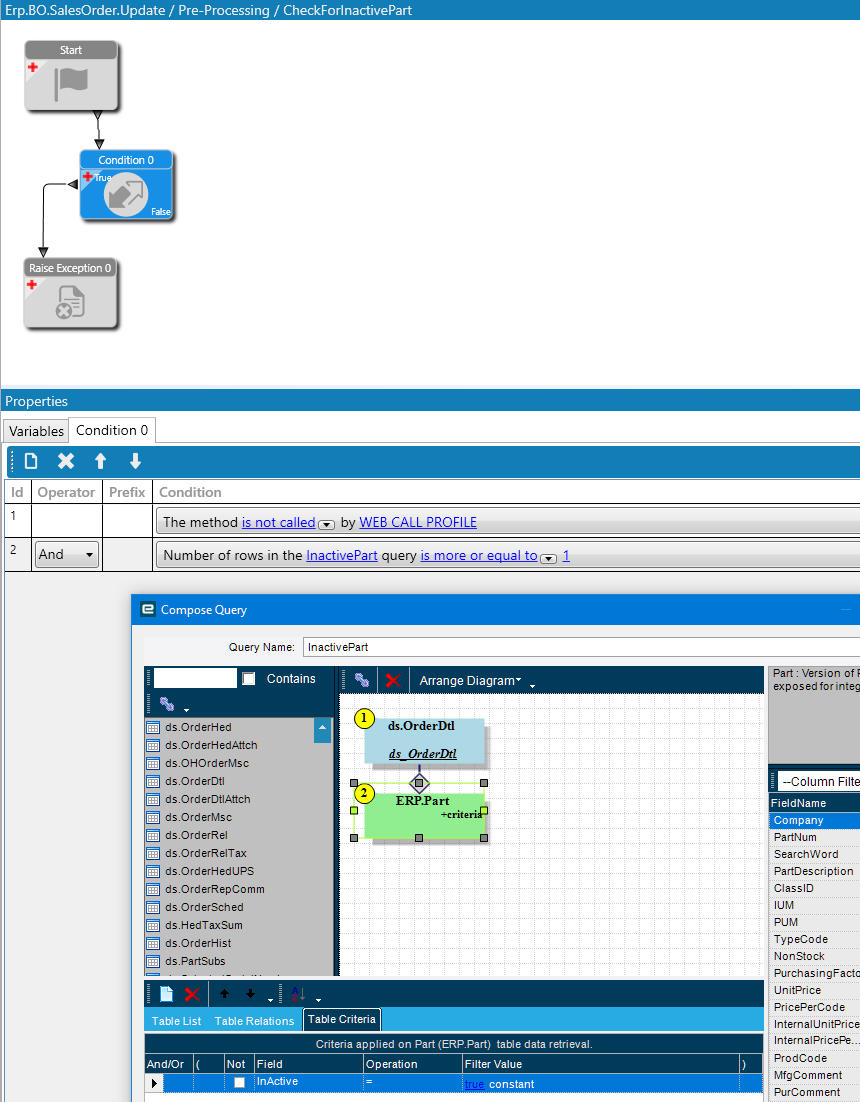Image resolution: width=860 pixels, height=1102 pixels.
Task: Add a new criteria row with the document icon
Action: 166,993
